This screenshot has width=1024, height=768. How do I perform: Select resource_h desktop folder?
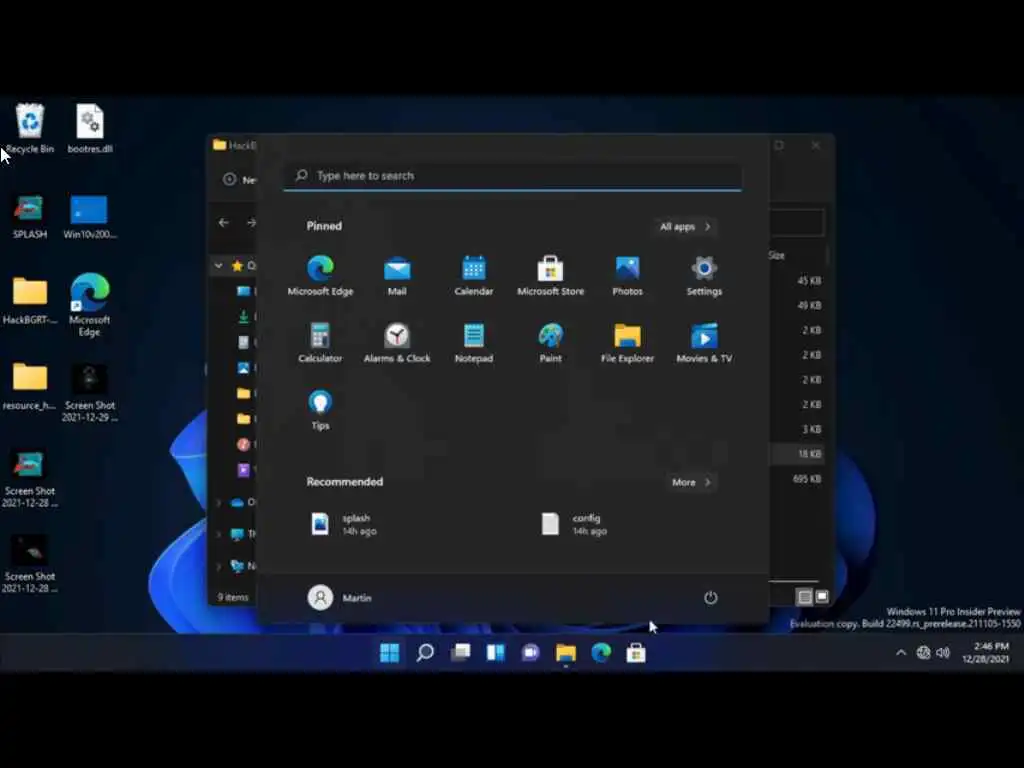[x=29, y=387]
